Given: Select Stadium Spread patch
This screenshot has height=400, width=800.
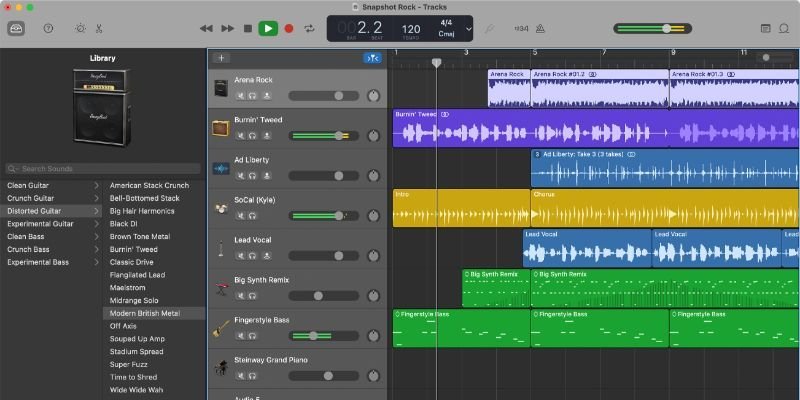Looking at the screenshot, I should [x=136, y=352].
